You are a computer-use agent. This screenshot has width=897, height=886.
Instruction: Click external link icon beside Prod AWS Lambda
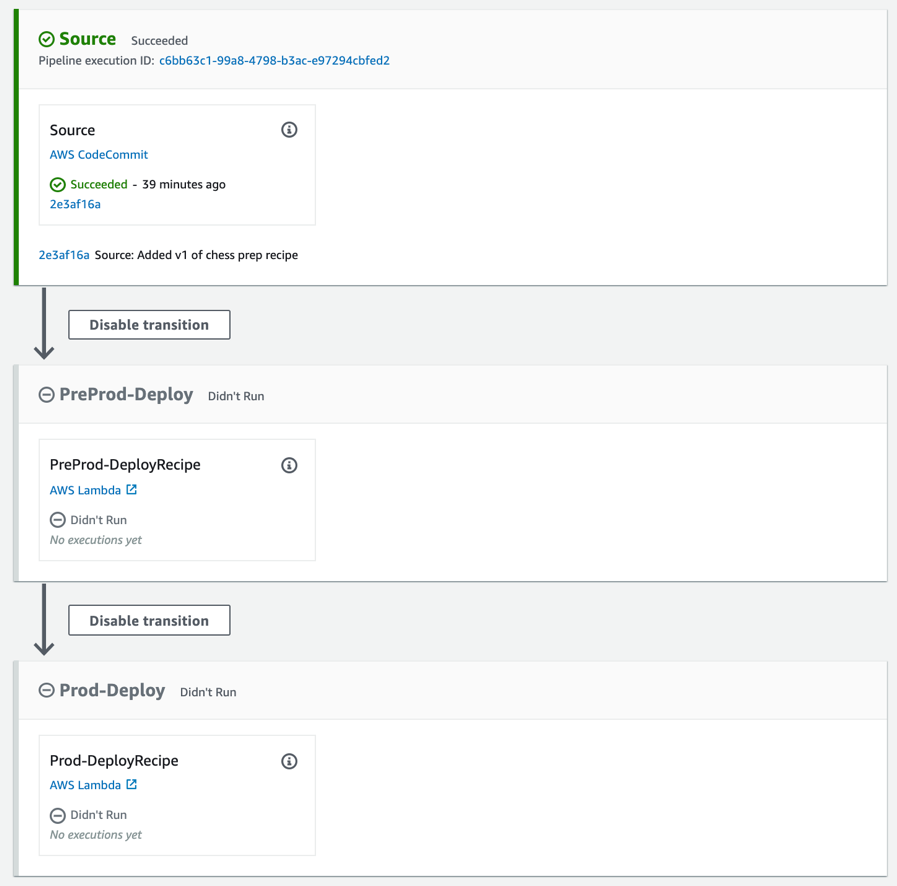(x=132, y=784)
